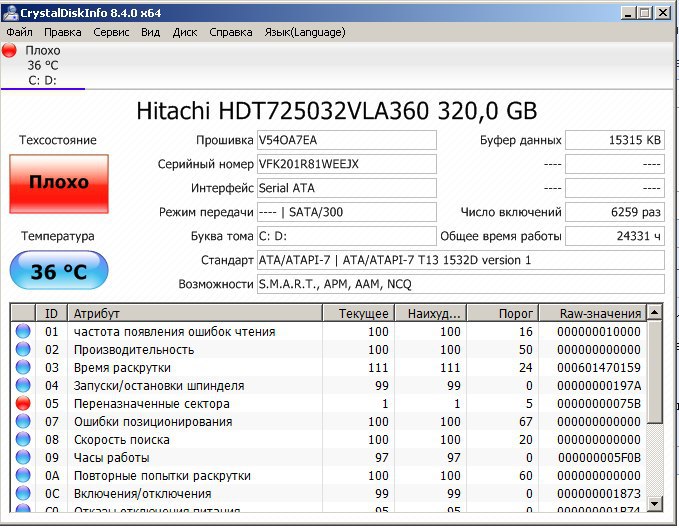
Task: Click the blue status icon for attribute 02
Action: 23,350
